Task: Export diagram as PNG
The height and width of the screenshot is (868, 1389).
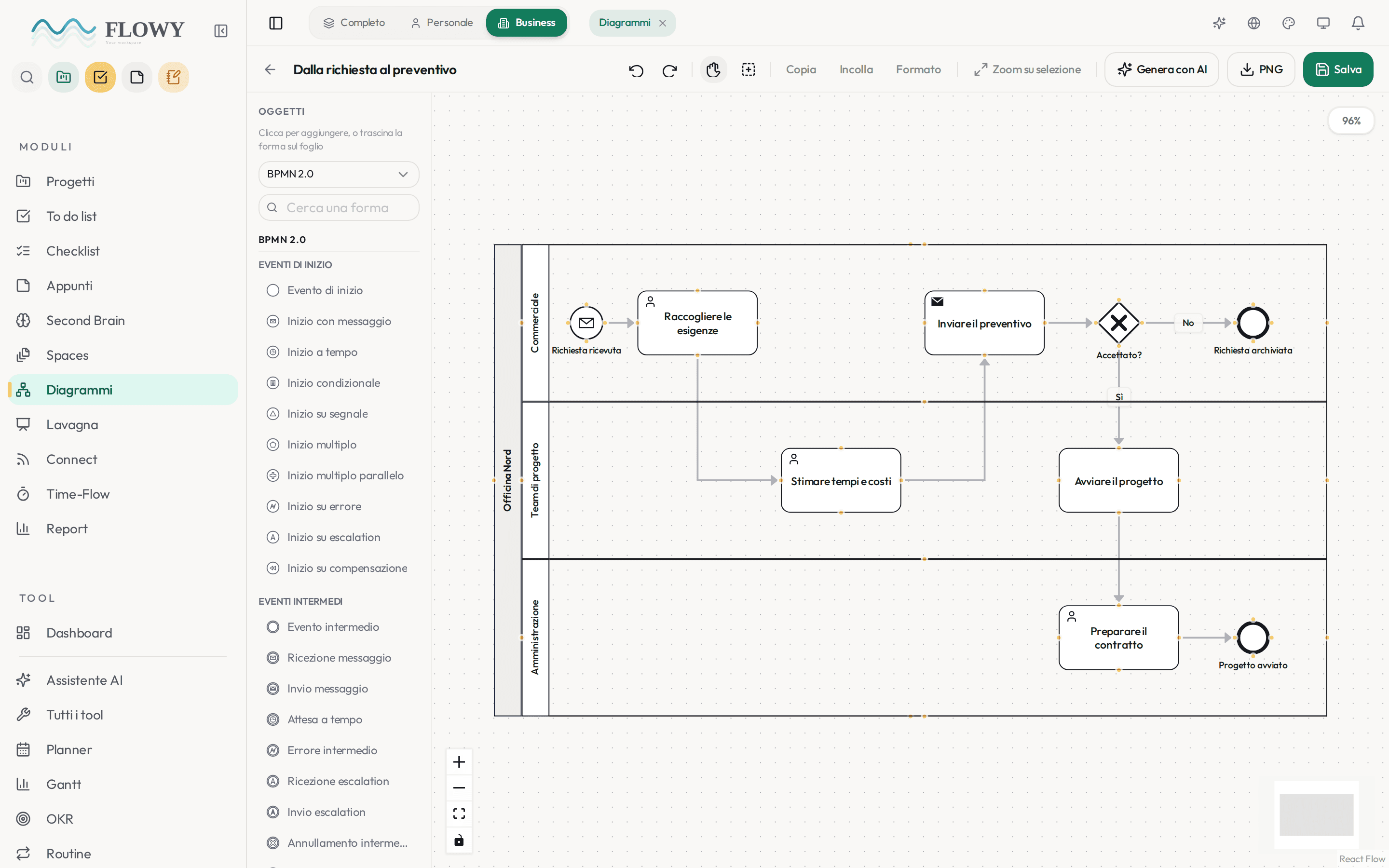Action: tap(1261, 69)
